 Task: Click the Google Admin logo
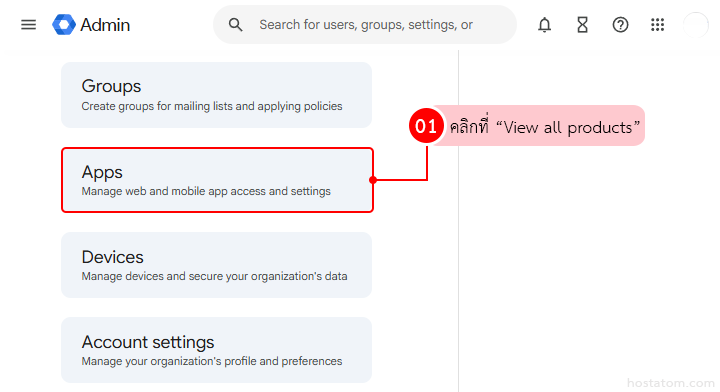click(64, 25)
